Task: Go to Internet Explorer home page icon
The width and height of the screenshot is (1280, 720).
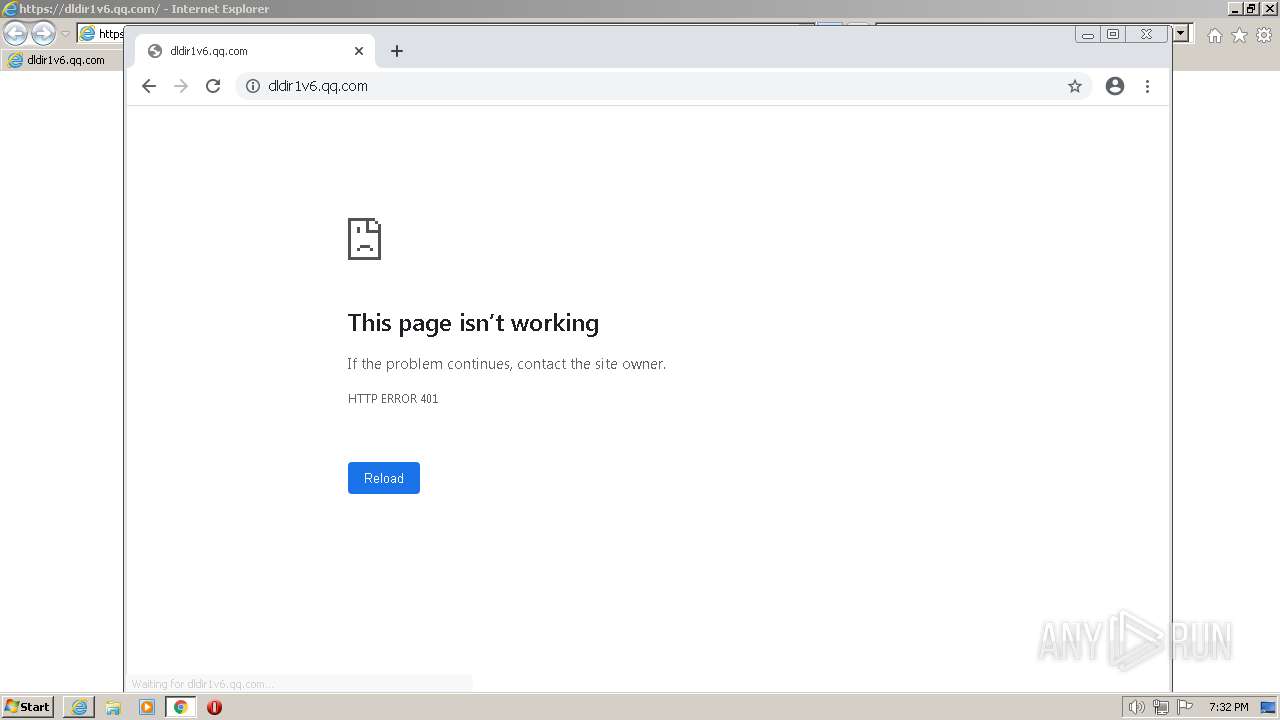Action: tap(1214, 35)
